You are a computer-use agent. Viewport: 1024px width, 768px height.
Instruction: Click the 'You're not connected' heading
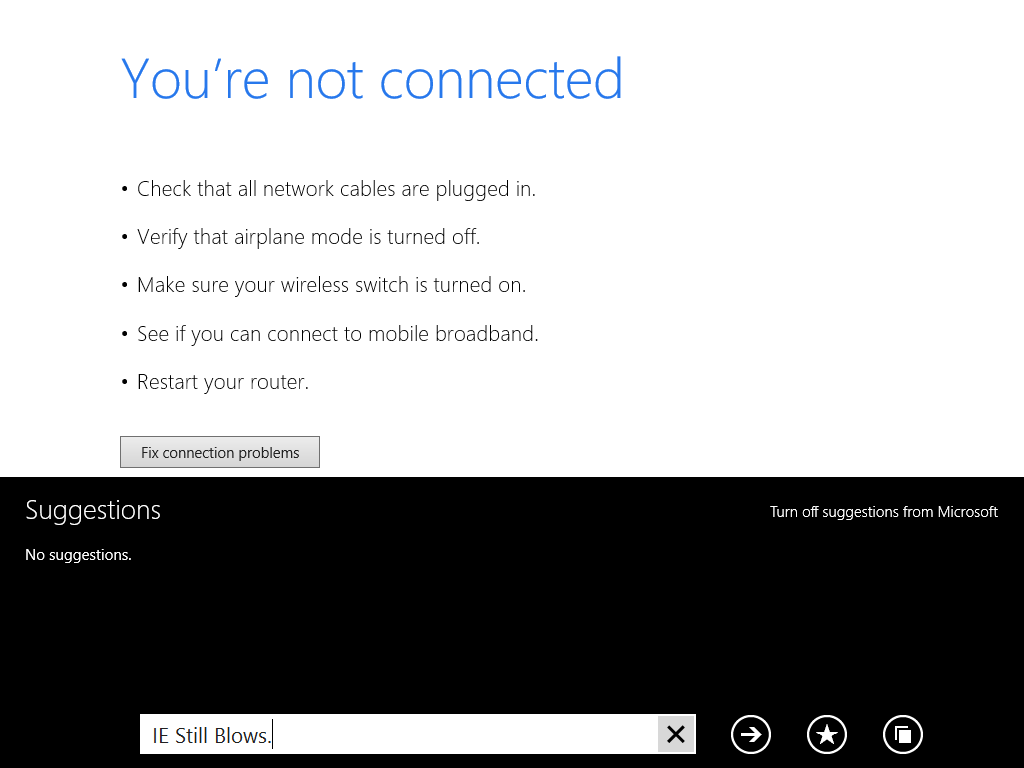pos(372,78)
